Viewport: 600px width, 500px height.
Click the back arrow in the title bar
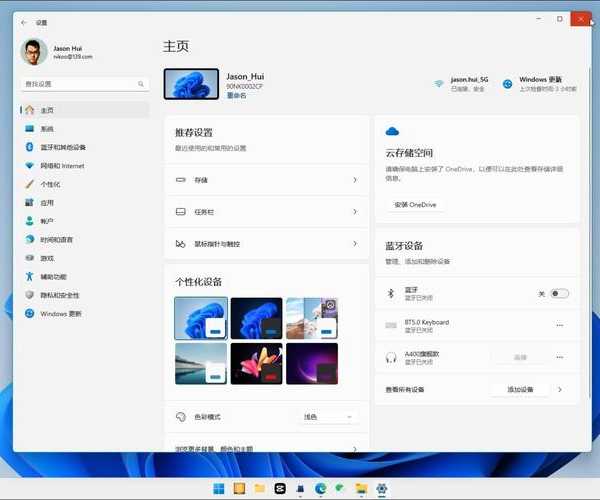[x=24, y=21]
